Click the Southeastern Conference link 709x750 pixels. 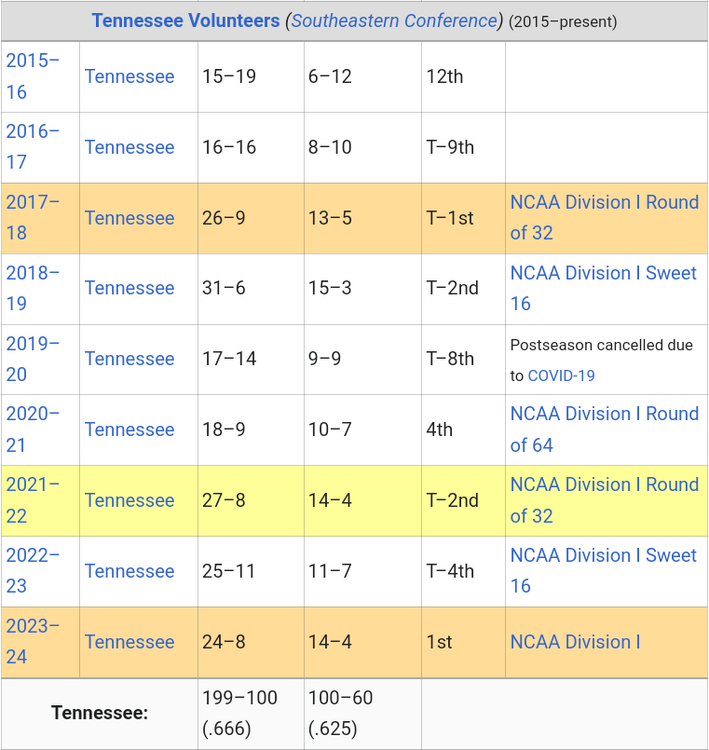click(x=393, y=20)
